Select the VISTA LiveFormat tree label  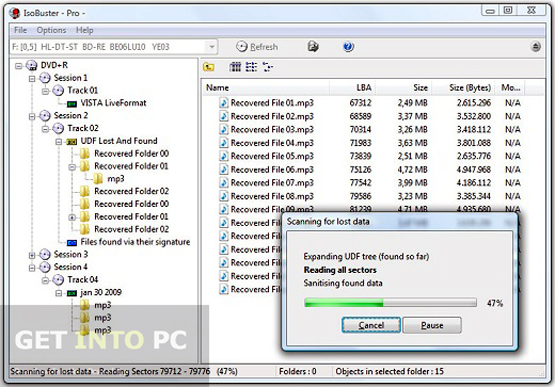(113, 103)
